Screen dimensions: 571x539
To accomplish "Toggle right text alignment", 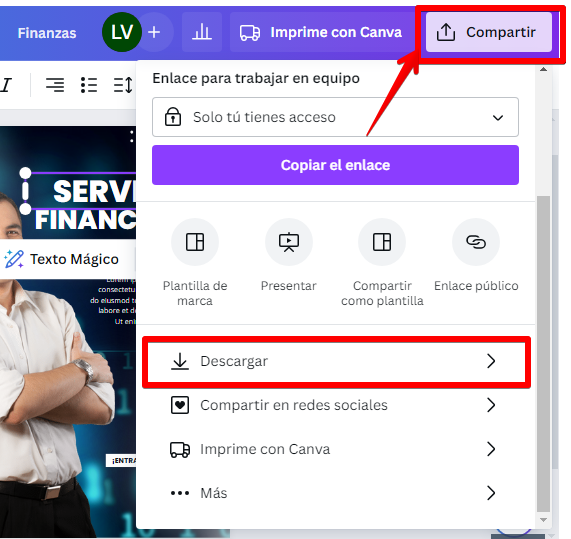I will point(55,85).
